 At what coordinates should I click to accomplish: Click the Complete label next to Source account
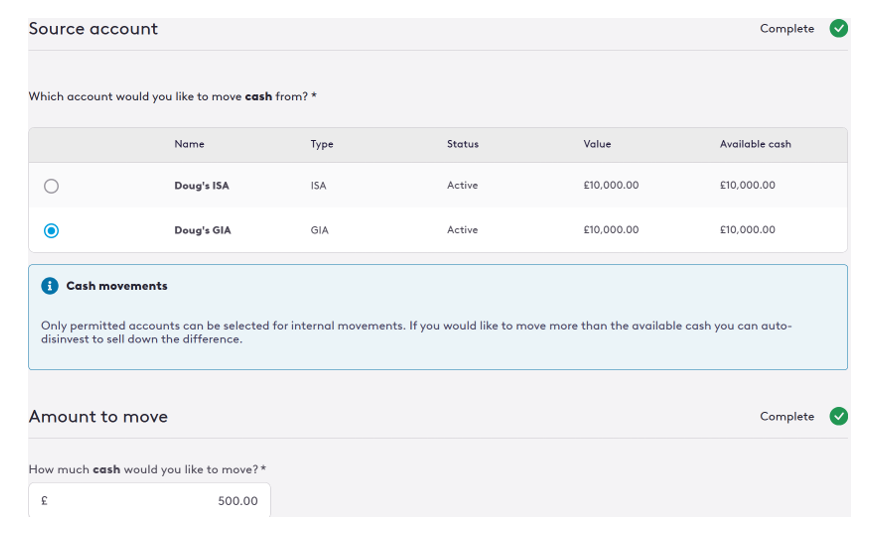tap(787, 29)
